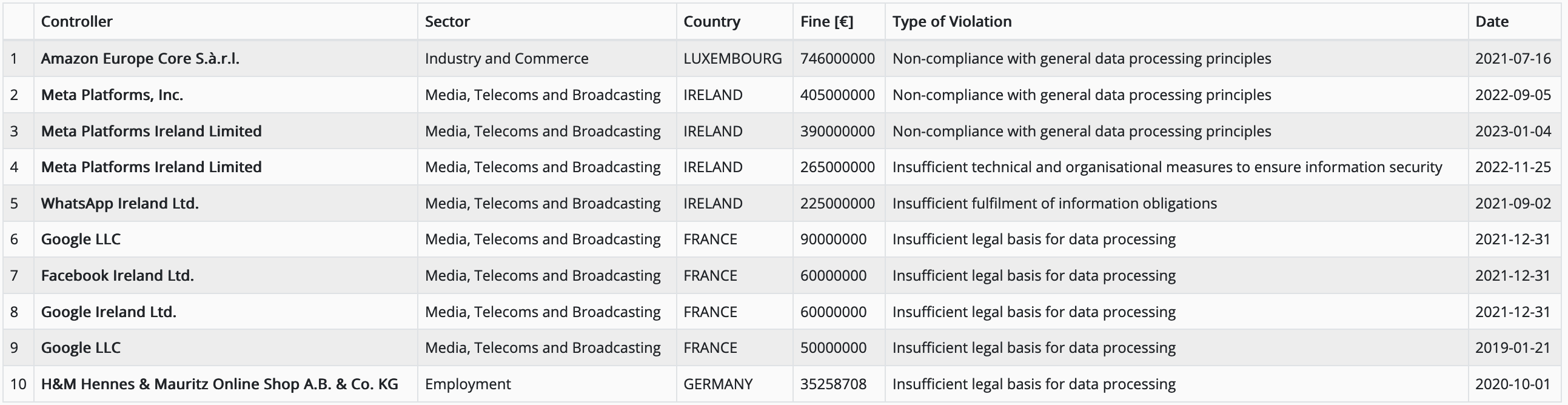Click the Employment sector cell
1568x405 pixels.
(467, 384)
